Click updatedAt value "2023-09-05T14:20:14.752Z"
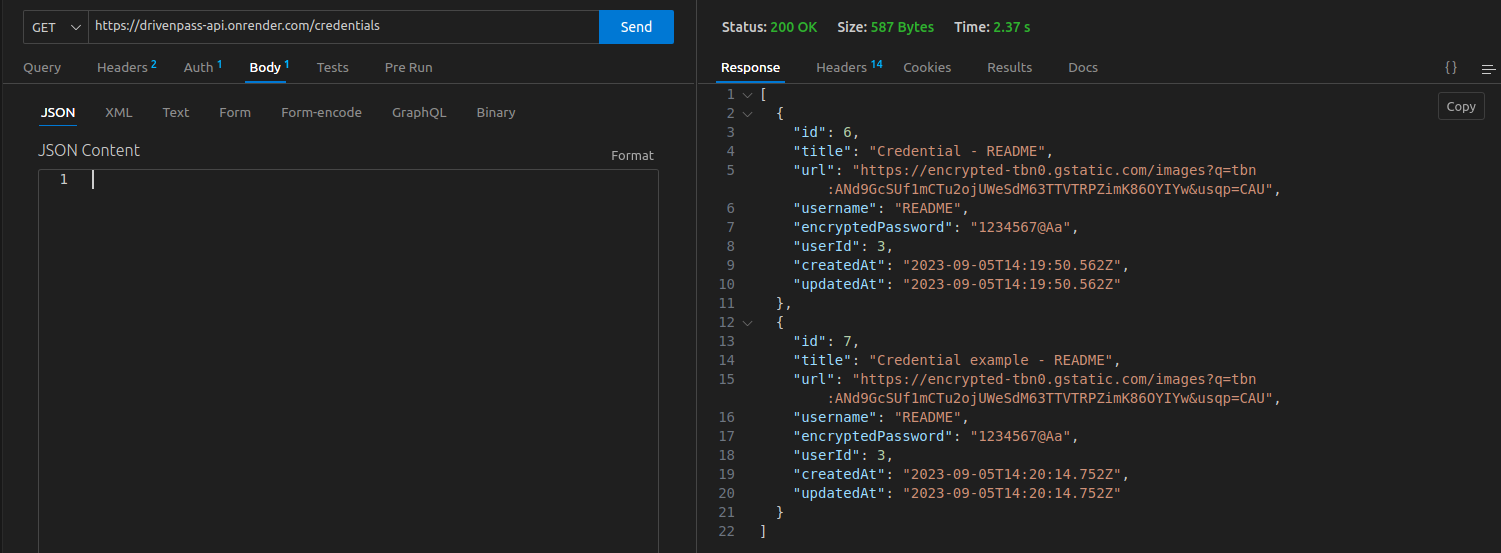Screen dimensions: 1501x553 click(1011, 493)
